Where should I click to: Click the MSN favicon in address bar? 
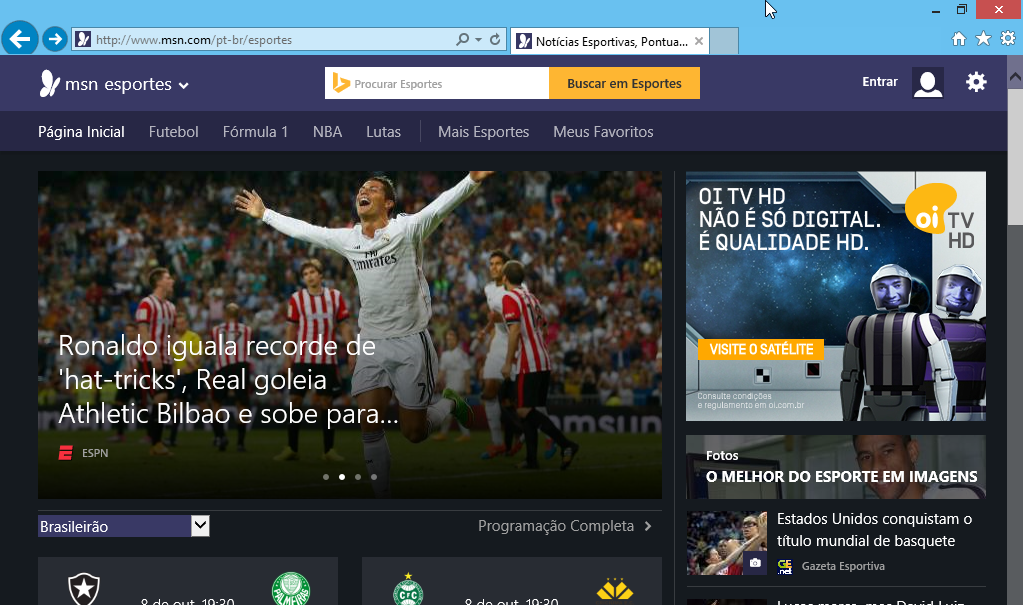click(x=83, y=39)
